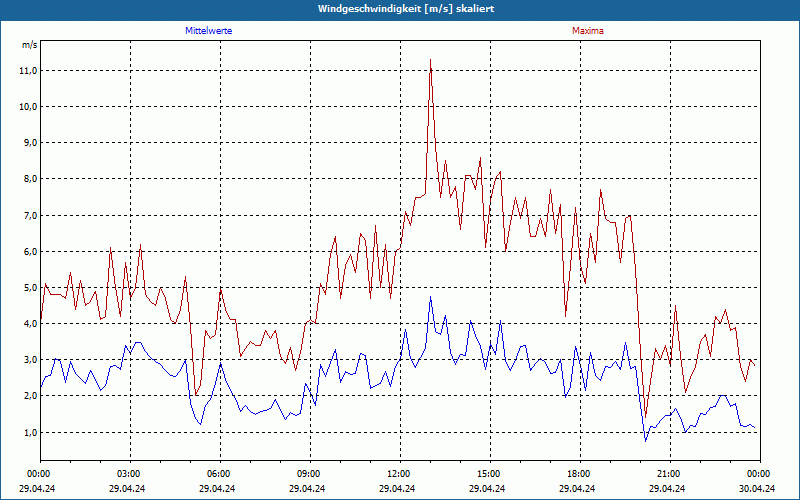The height and width of the screenshot is (500, 800).
Task: Click the blue Mittelwerte peak near 13:00
Action: 431,297
